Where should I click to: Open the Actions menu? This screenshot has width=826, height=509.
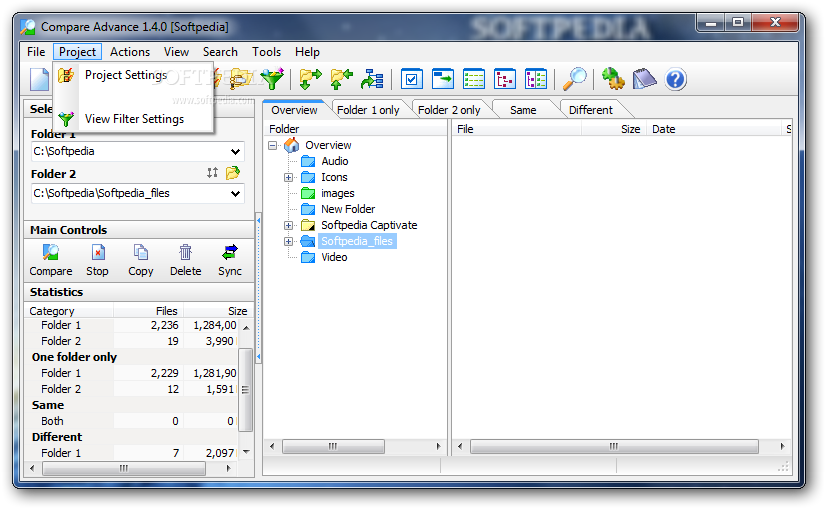[x=130, y=52]
